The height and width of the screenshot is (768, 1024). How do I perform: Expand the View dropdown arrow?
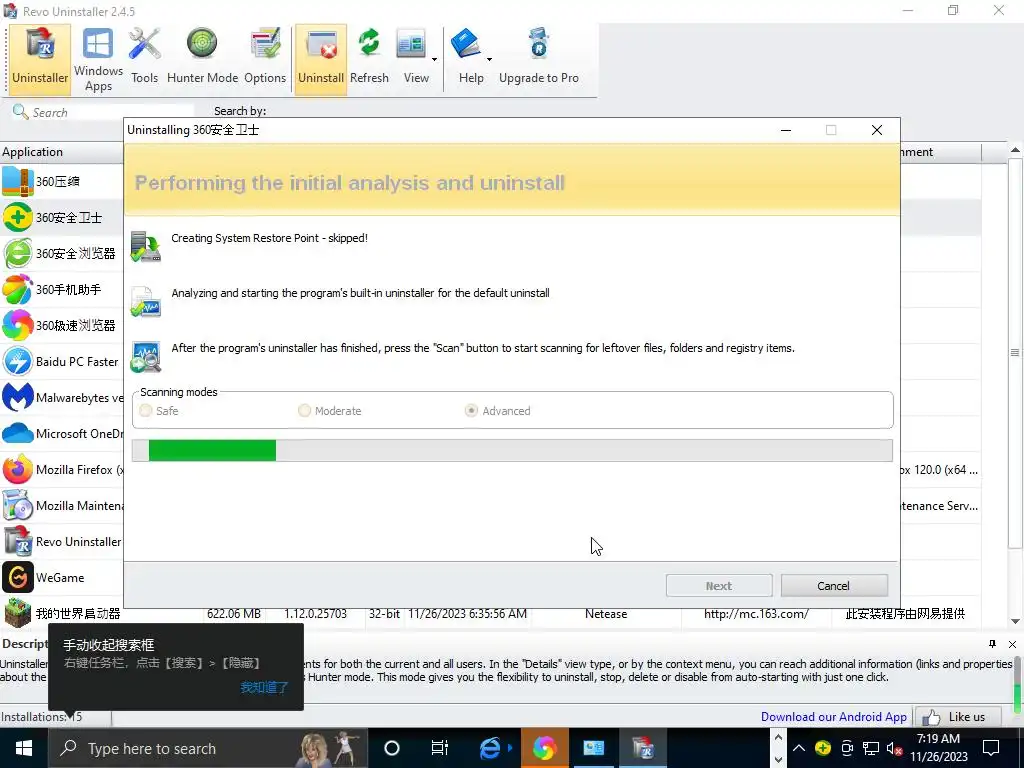pos(434,59)
